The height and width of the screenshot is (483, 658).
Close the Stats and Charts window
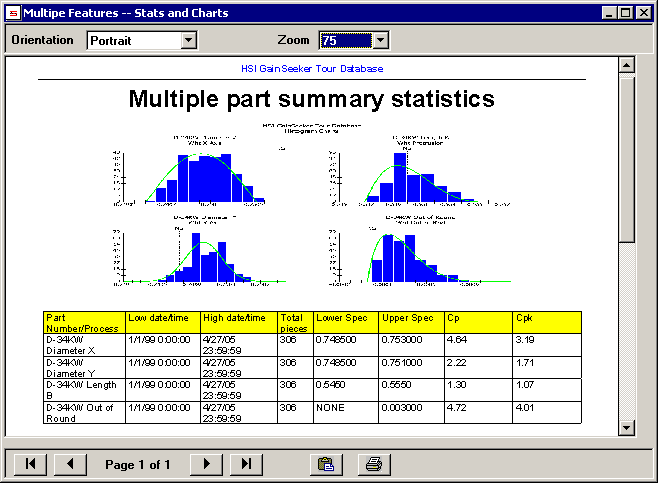click(643, 13)
